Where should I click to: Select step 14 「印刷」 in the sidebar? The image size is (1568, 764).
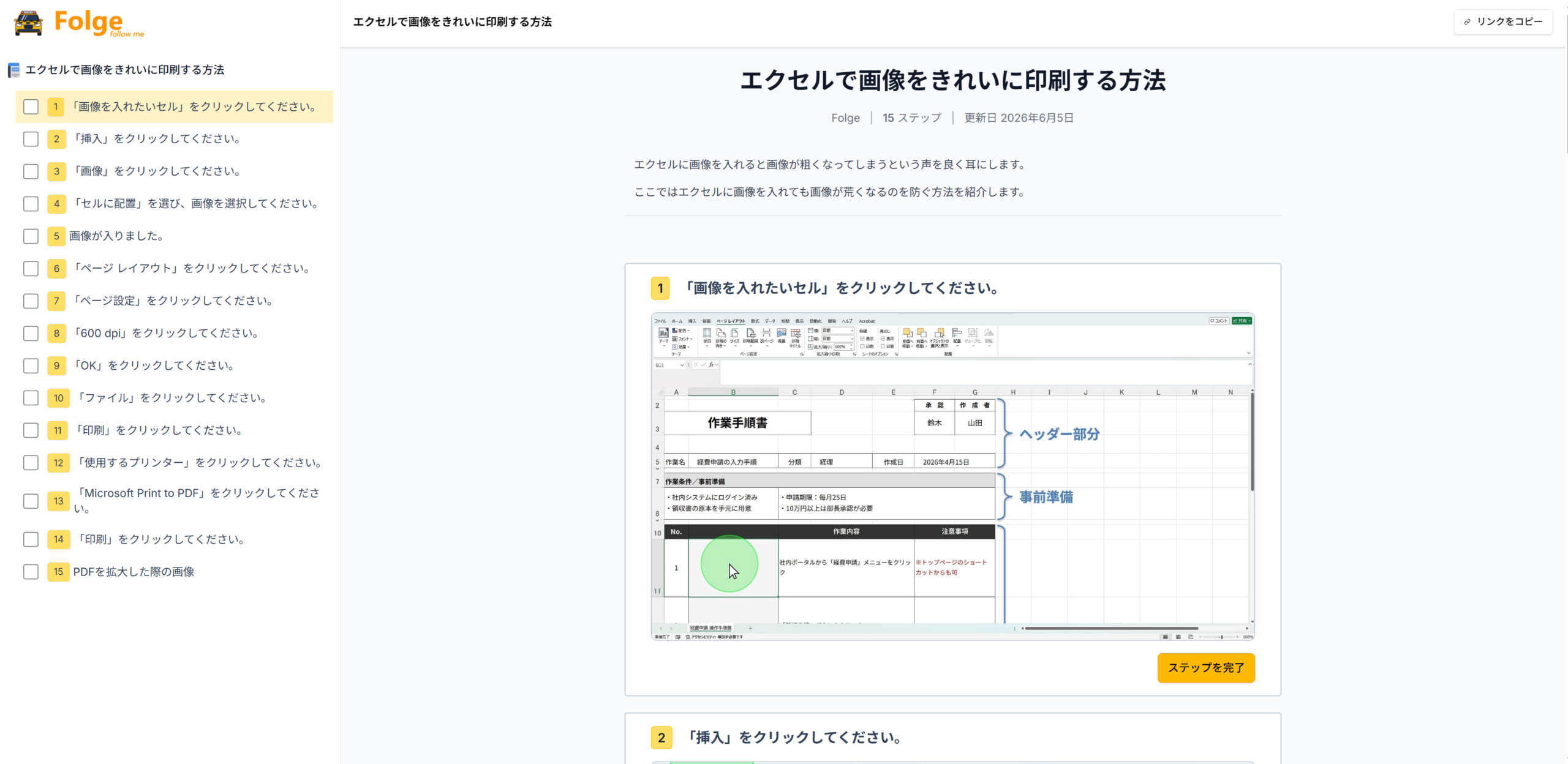coord(175,539)
